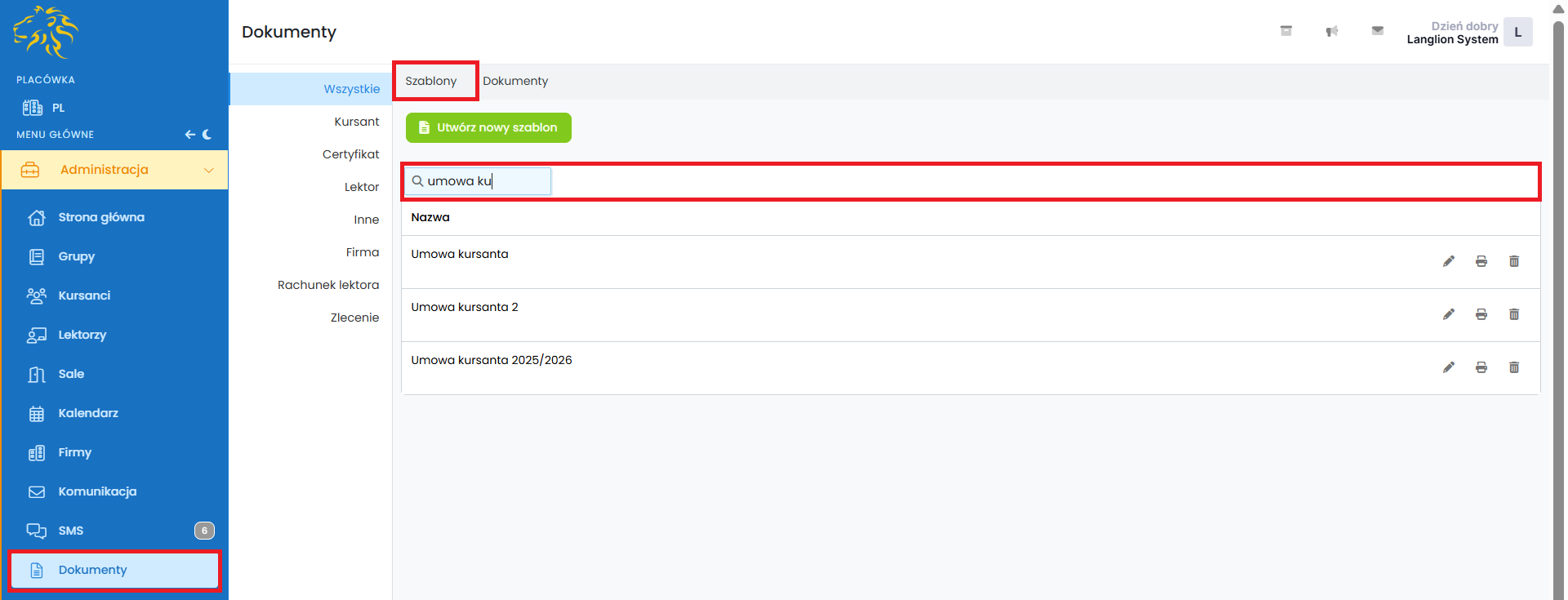The width and height of the screenshot is (1568, 600).
Task: Toggle dark mode with the moon icon
Action: click(207, 135)
